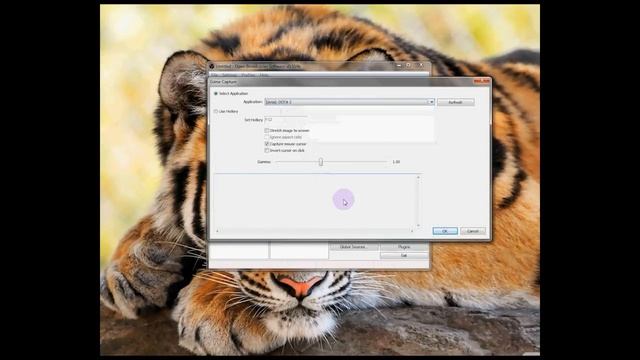Click Global Sources button in OBS window
This screenshot has height=360, width=640.
(353, 247)
